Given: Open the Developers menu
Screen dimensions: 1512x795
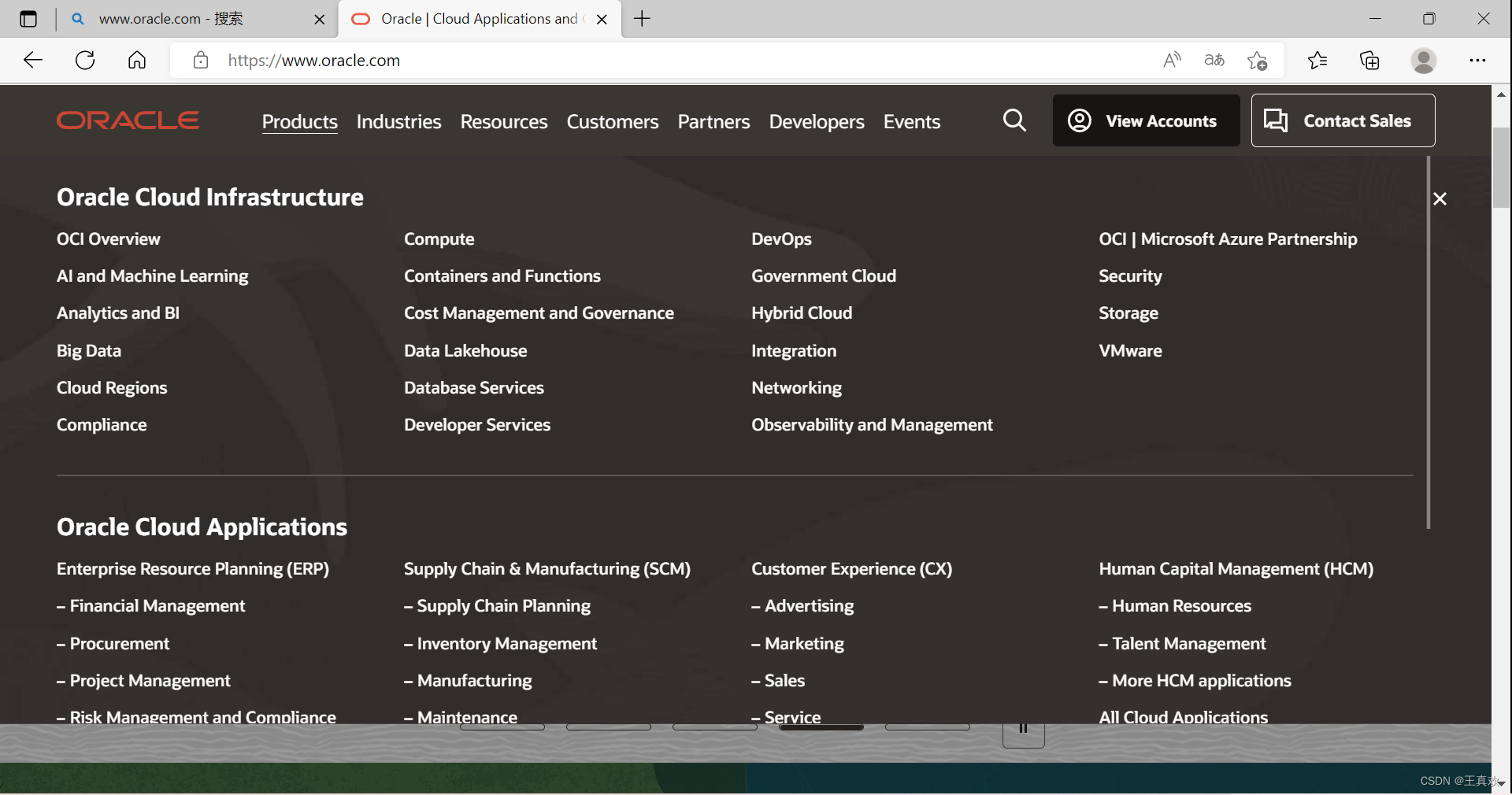Looking at the screenshot, I should click(817, 122).
